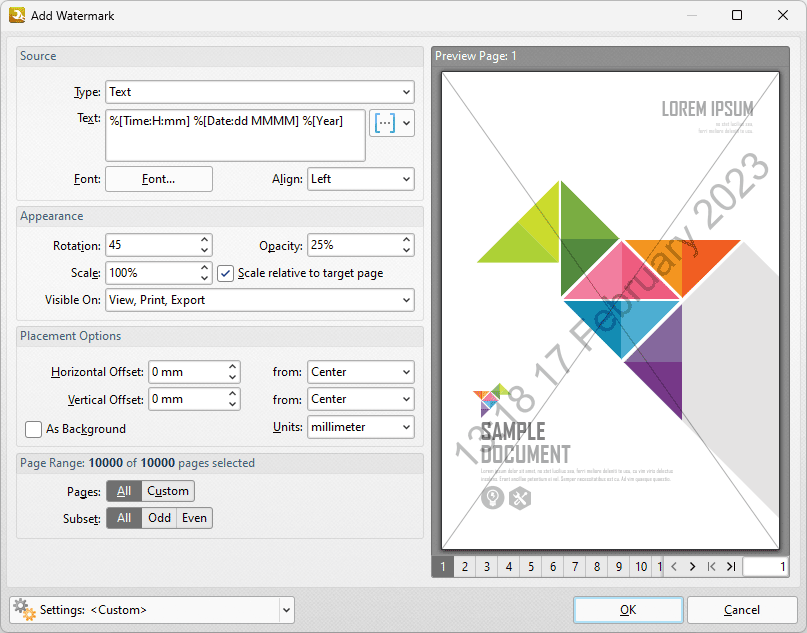Jump to first preview page
This screenshot has width=807, height=633.
click(711, 567)
